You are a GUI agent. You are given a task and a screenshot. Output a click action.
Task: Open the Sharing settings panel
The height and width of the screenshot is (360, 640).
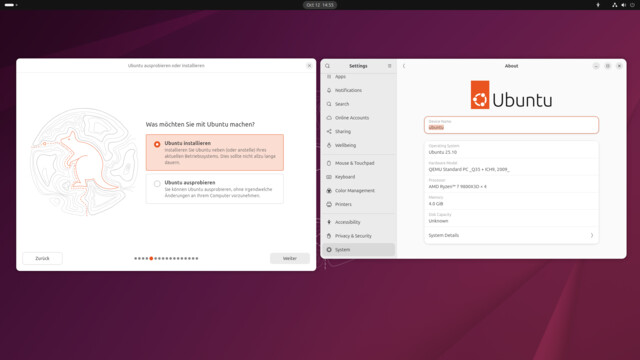[358, 131]
